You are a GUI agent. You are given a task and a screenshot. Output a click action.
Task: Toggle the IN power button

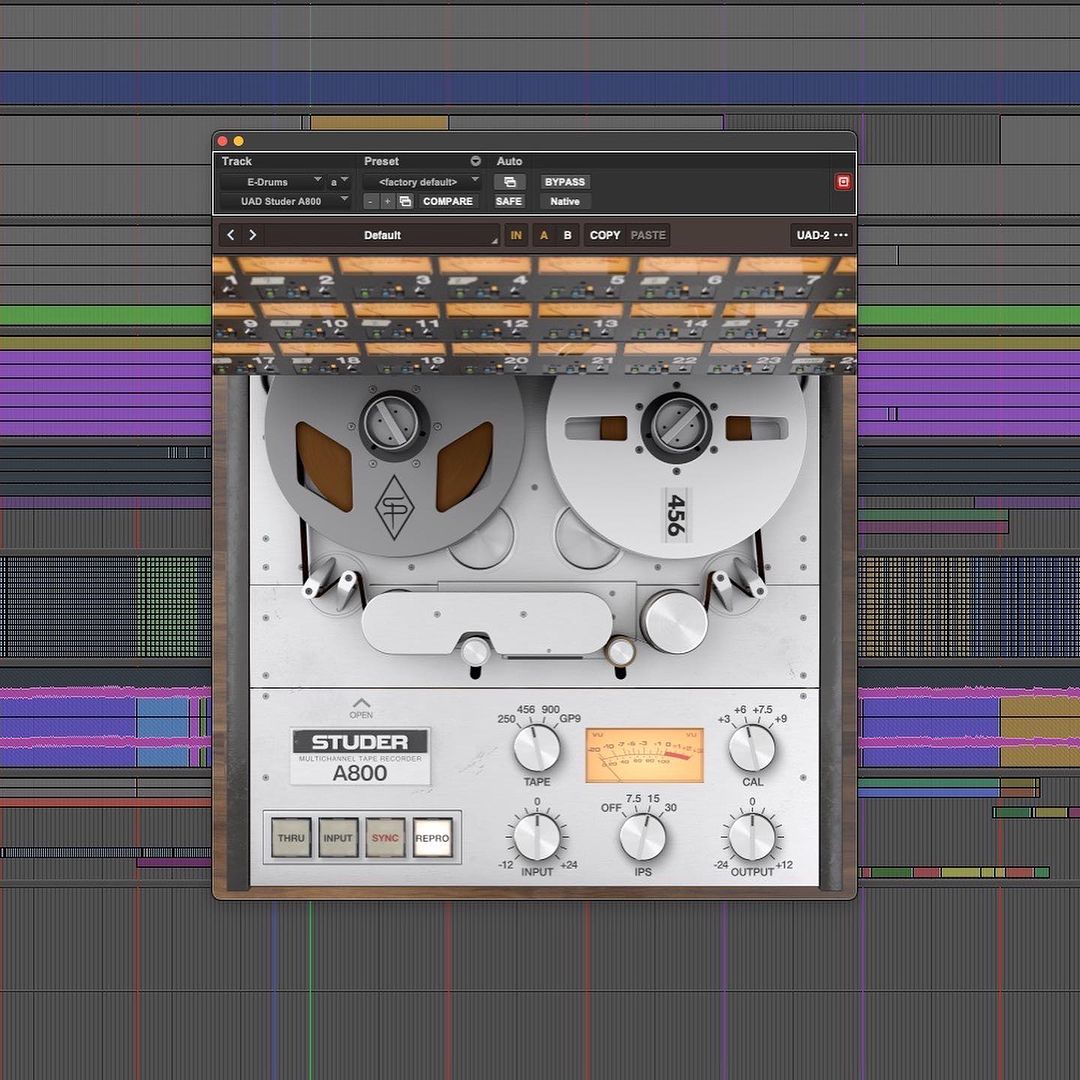516,235
